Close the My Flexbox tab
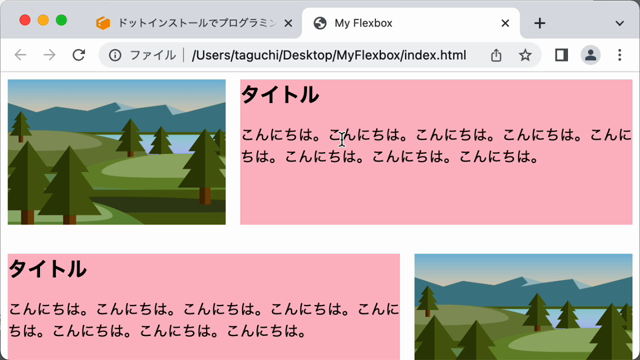640x360 pixels. (x=505, y=23)
